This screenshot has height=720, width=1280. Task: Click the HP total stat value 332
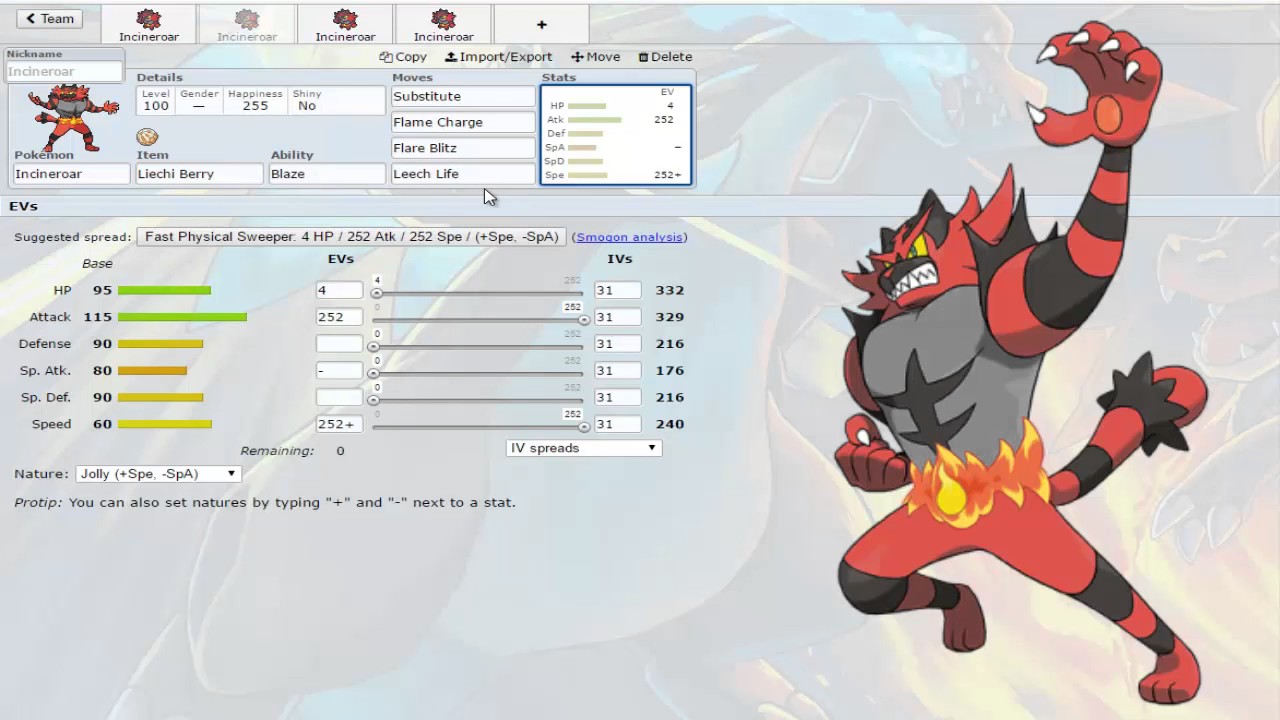click(x=670, y=290)
